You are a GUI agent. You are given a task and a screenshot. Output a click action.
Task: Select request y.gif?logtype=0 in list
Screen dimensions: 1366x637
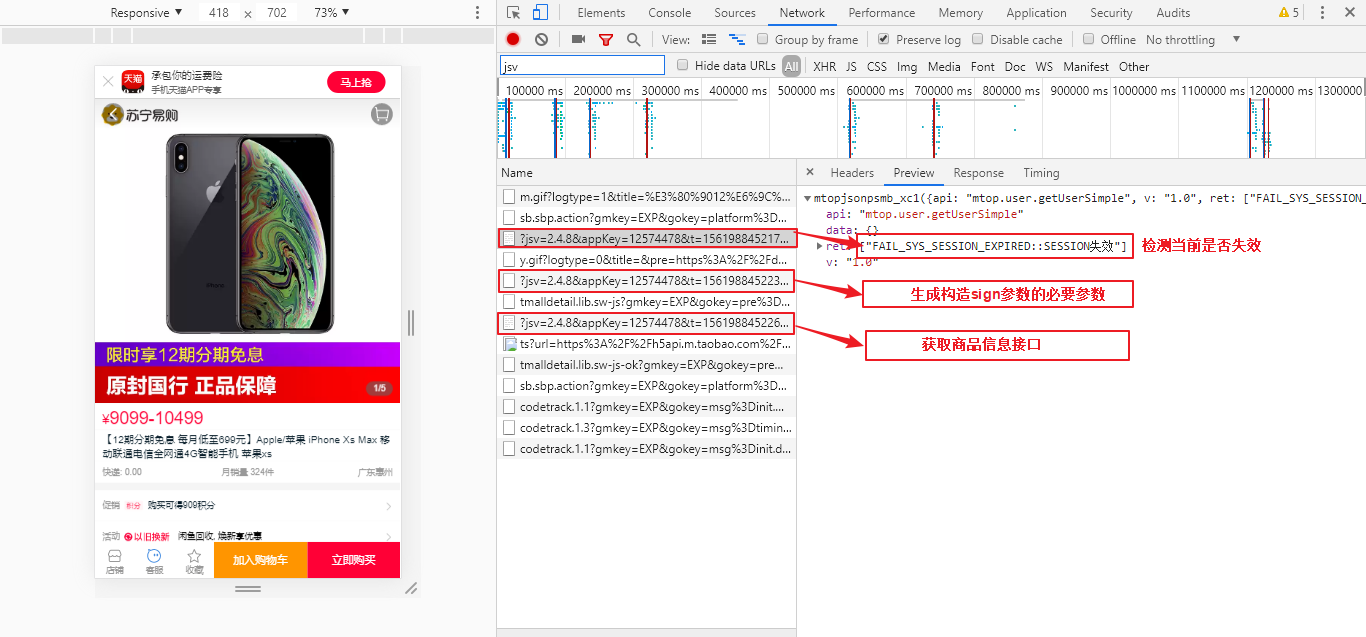[x=647, y=259]
